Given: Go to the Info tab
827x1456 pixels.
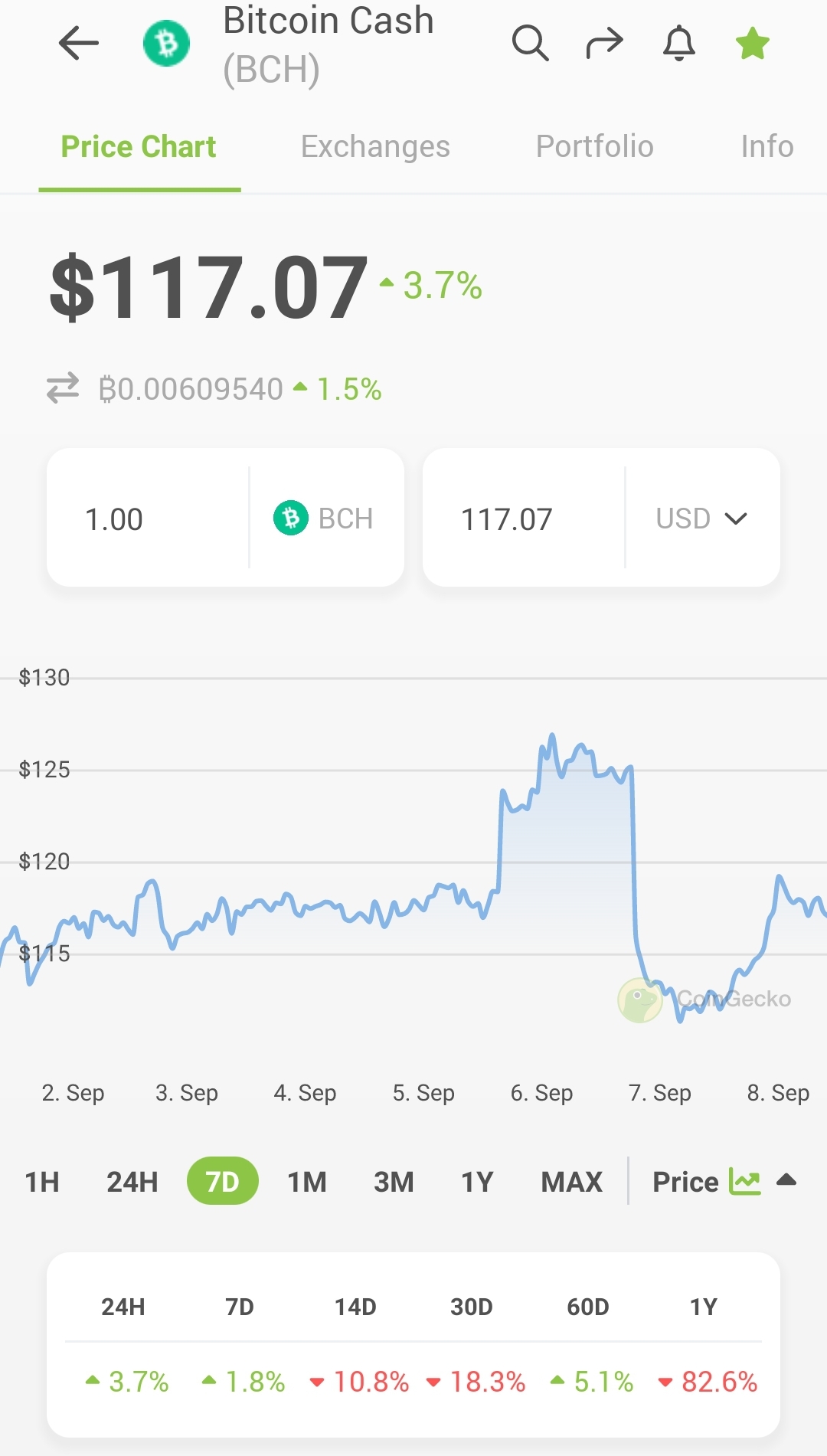Looking at the screenshot, I should (767, 146).
